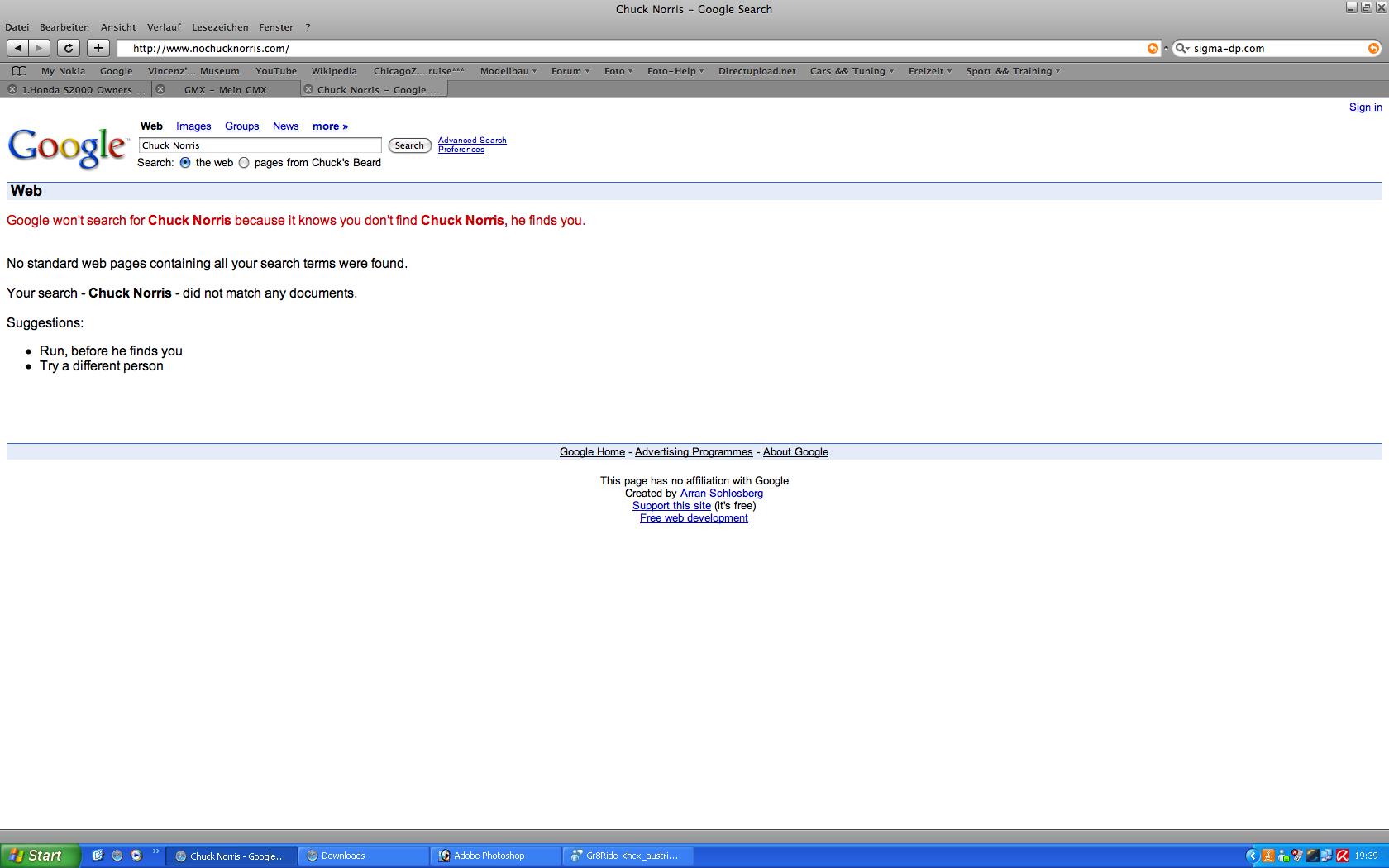Expand the Modellbau bookmarks folder

click(x=508, y=71)
